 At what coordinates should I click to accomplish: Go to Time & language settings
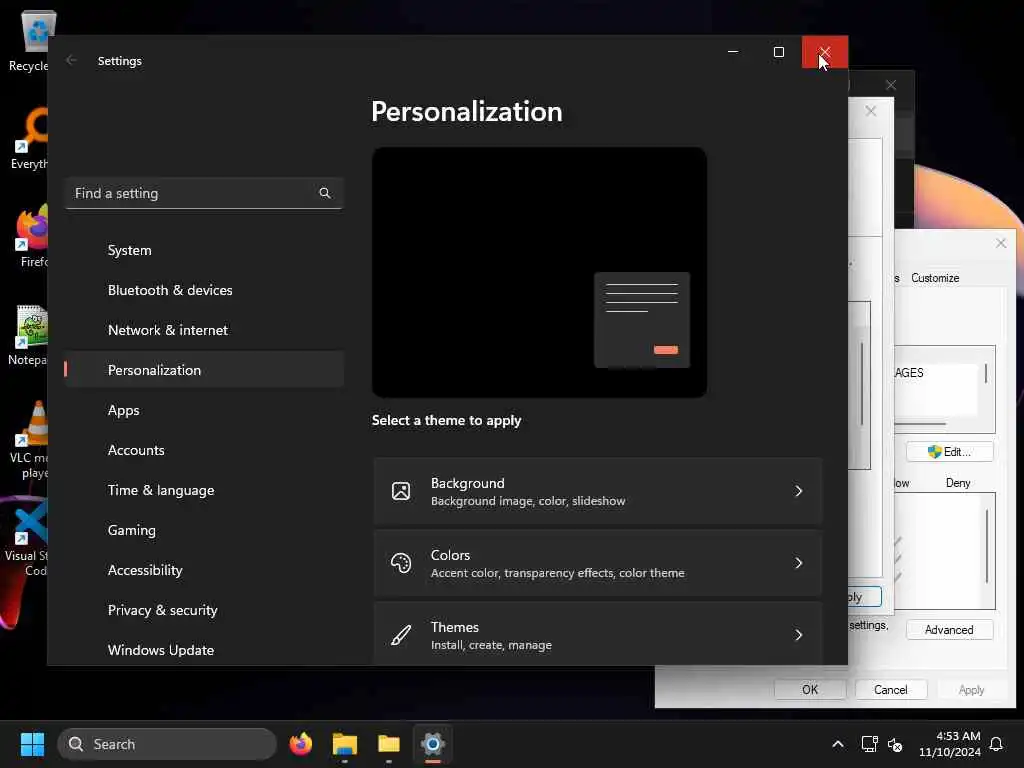click(x=204, y=490)
